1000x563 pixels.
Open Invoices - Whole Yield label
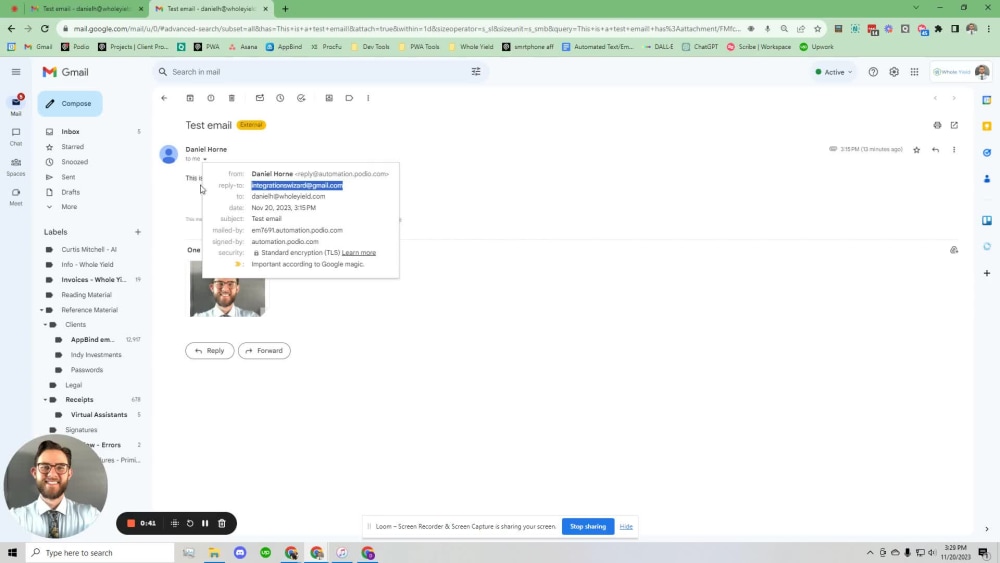(x=93, y=279)
